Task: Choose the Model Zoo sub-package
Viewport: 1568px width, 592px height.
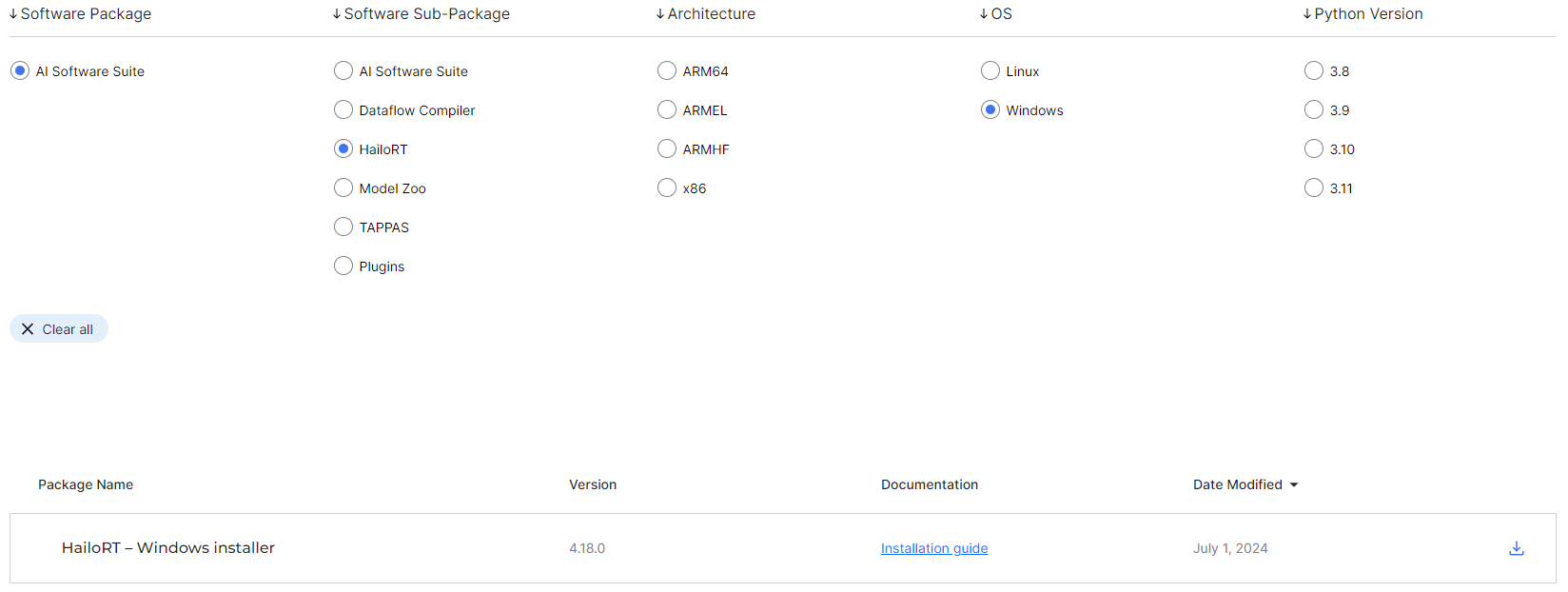Action: [343, 188]
